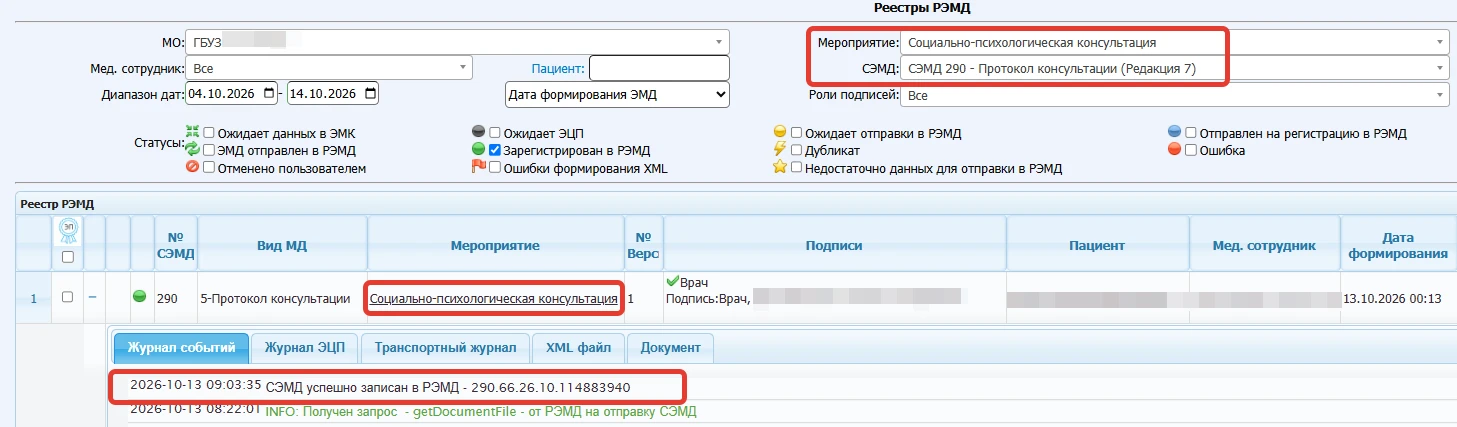Click the end date field 14.10.2026
The width and height of the screenshot is (1457, 427).
(335, 94)
